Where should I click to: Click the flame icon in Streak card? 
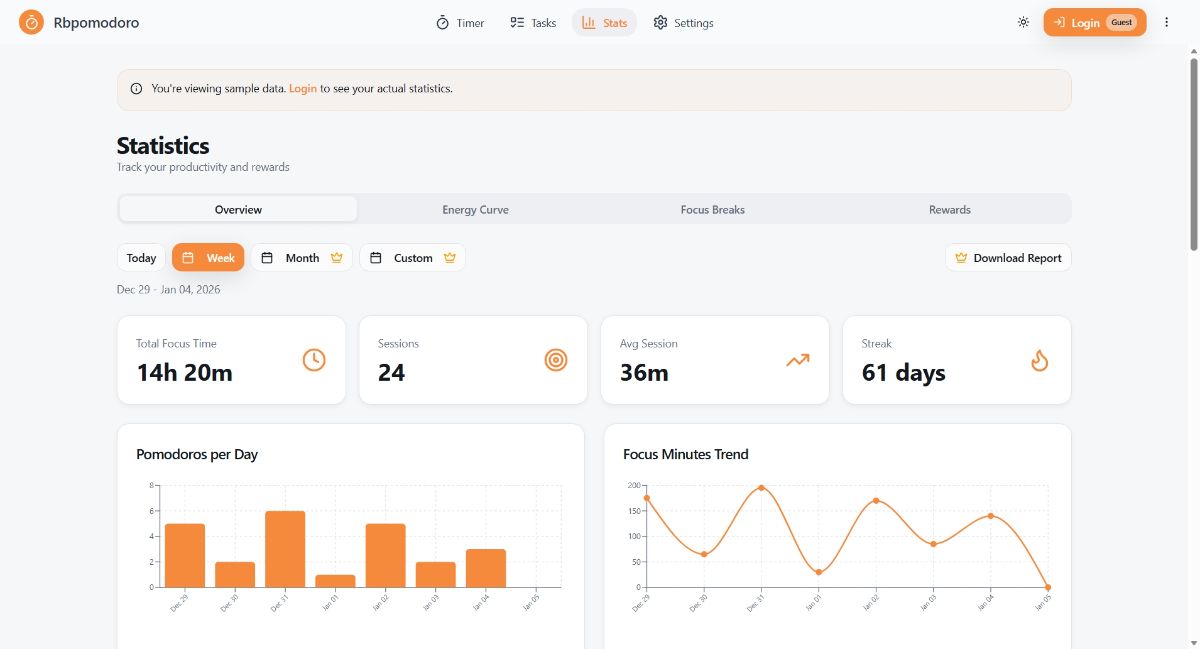pyautogui.click(x=1040, y=360)
